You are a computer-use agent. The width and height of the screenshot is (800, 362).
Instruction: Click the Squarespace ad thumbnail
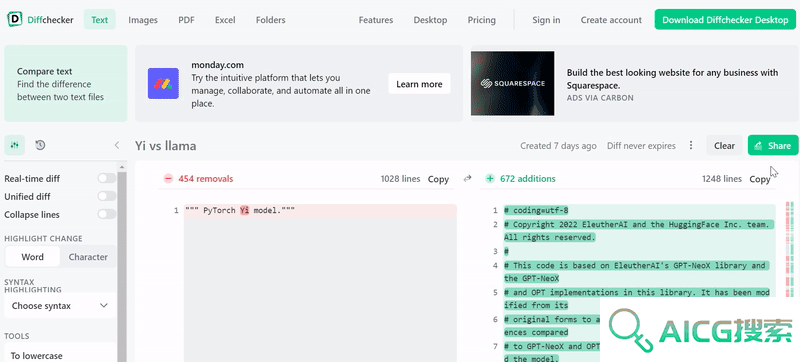512,83
